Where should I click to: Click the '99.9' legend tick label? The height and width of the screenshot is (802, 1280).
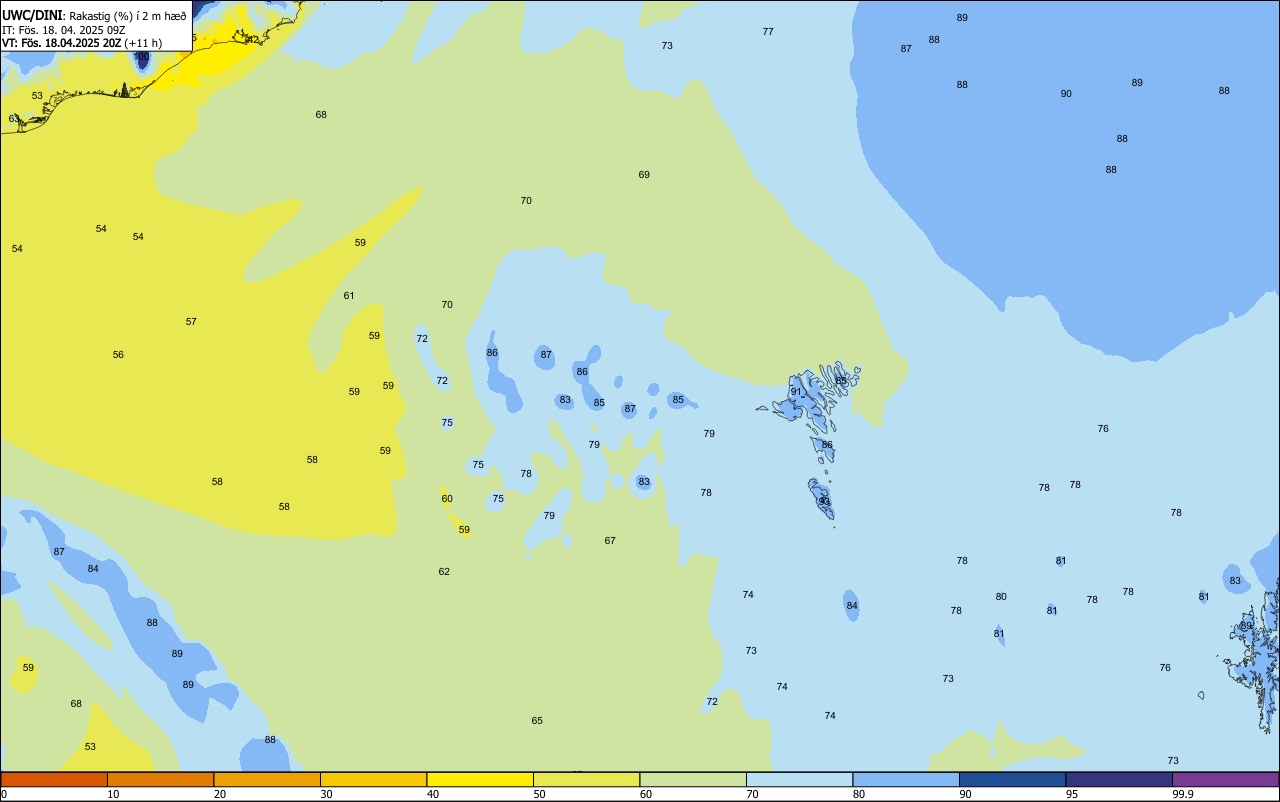(x=1182, y=794)
